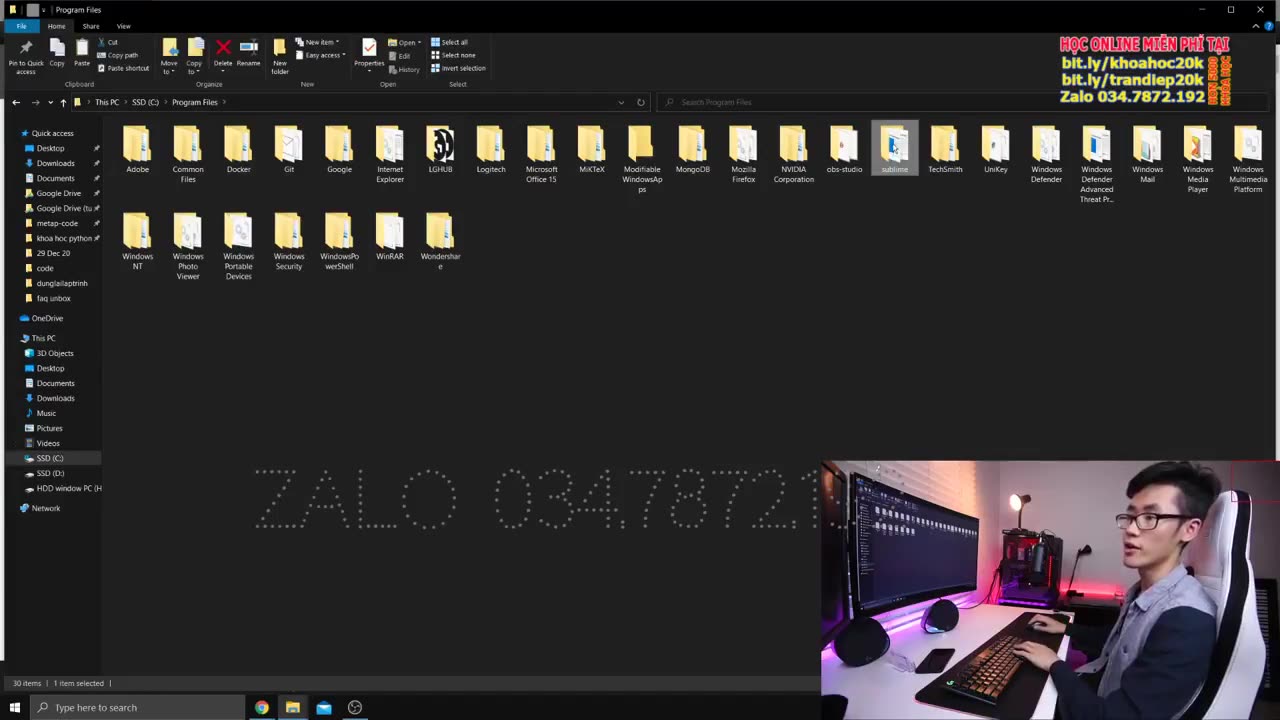Select the WinRAR folder
Screen dimensions: 1280x720
click(389, 237)
